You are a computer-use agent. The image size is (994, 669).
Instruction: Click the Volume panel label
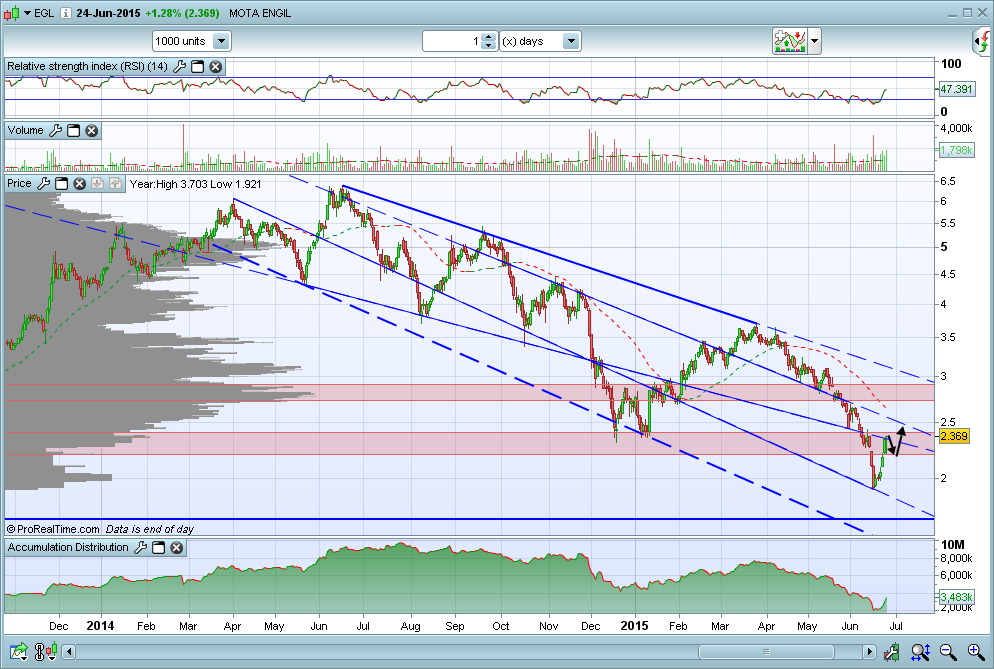(25, 131)
